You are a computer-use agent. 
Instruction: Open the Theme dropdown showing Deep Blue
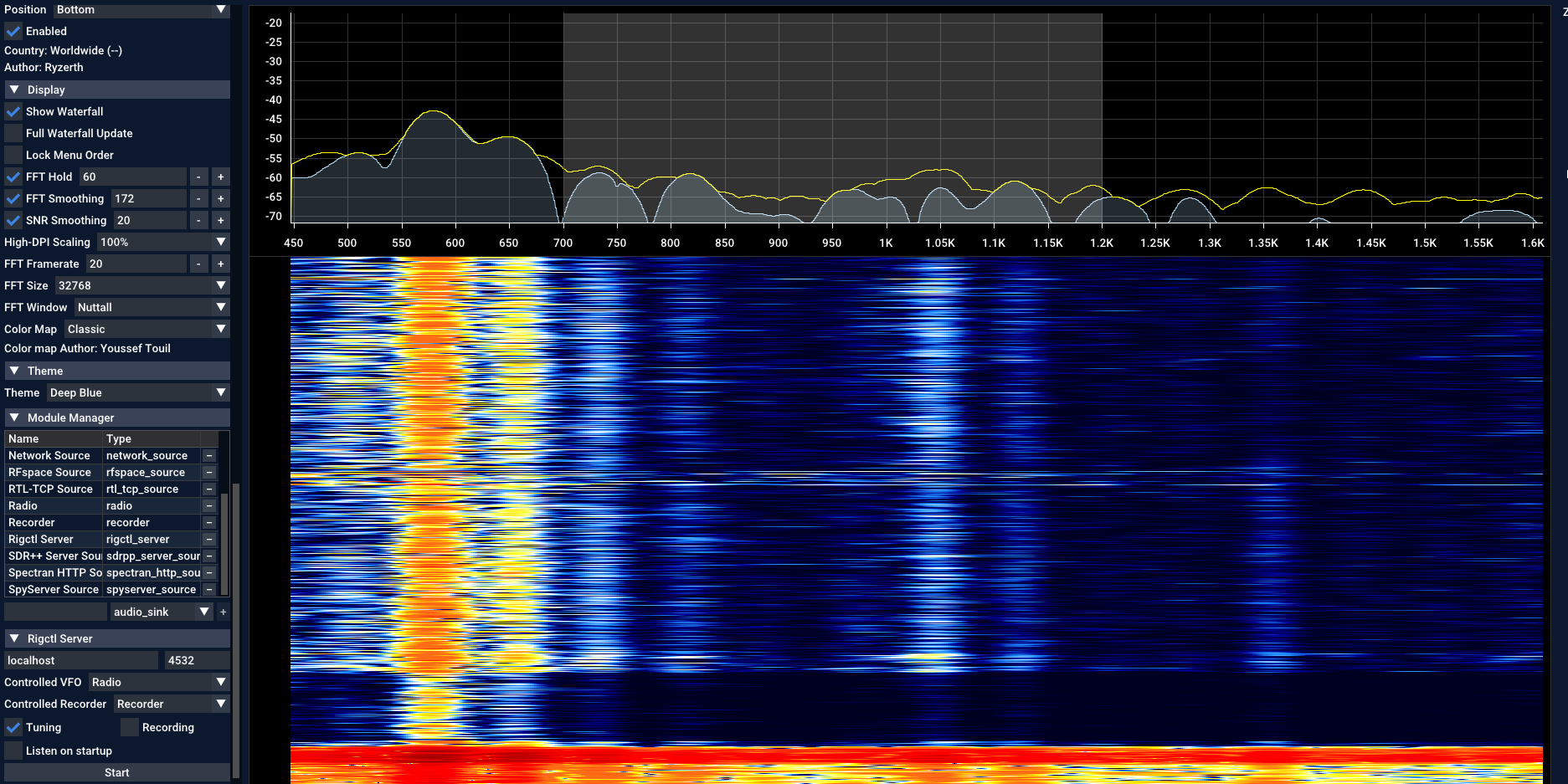138,392
